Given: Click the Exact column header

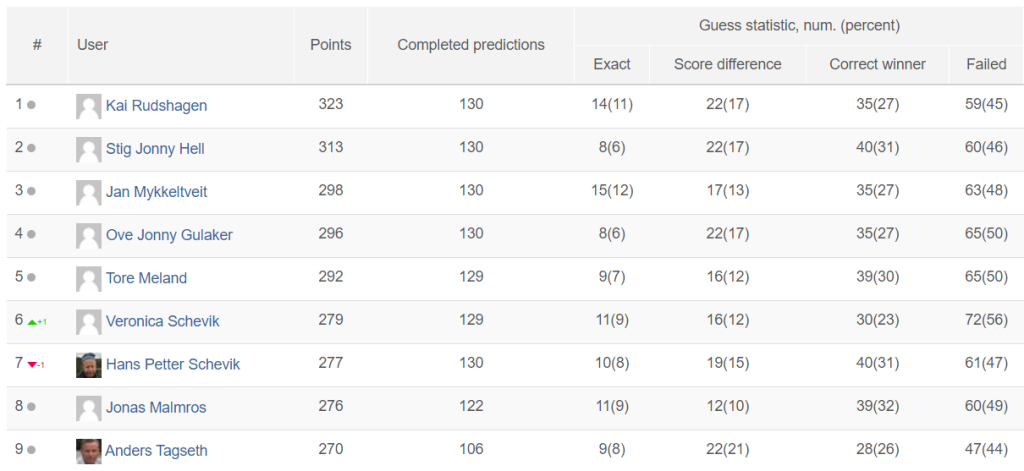Looking at the screenshot, I should coord(612,64).
